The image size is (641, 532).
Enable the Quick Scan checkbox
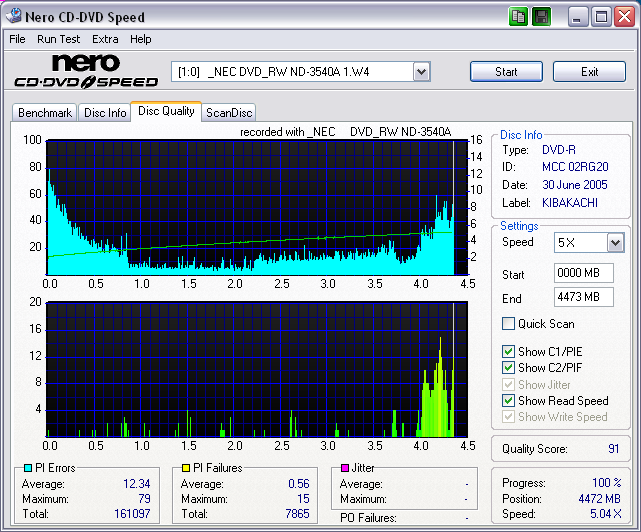coord(508,323)
